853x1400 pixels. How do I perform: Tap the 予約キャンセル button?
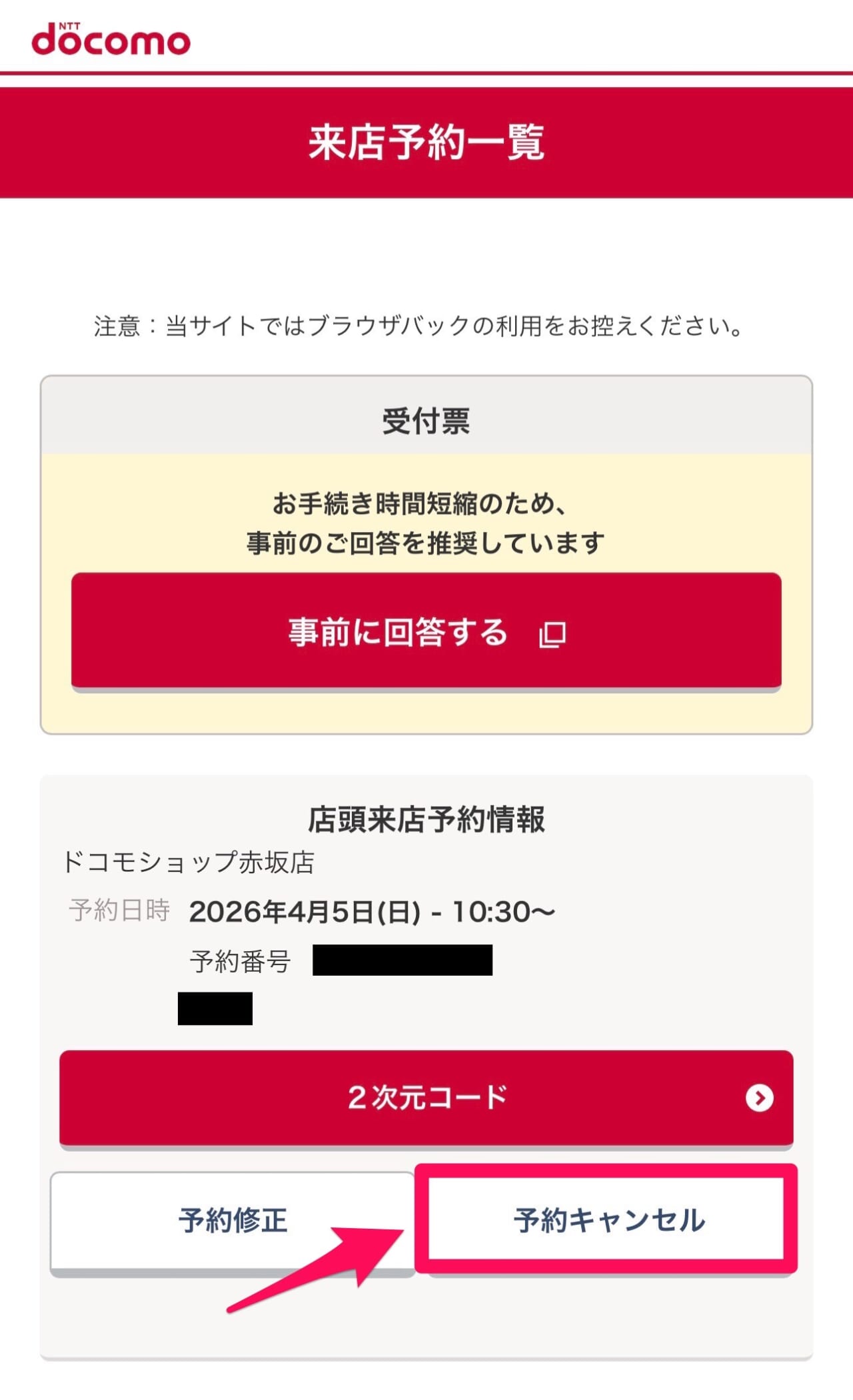click(x=608, y=1221)
